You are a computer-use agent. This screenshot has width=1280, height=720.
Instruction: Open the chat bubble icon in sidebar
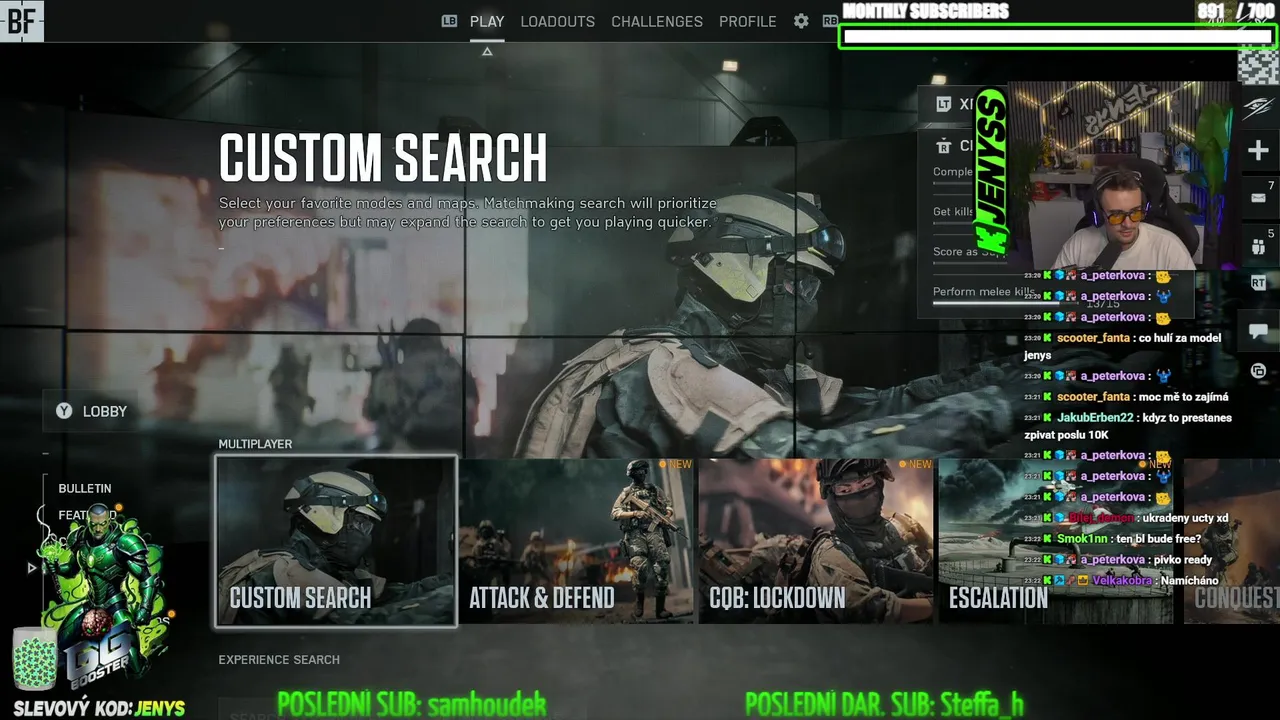(1258, 331)
